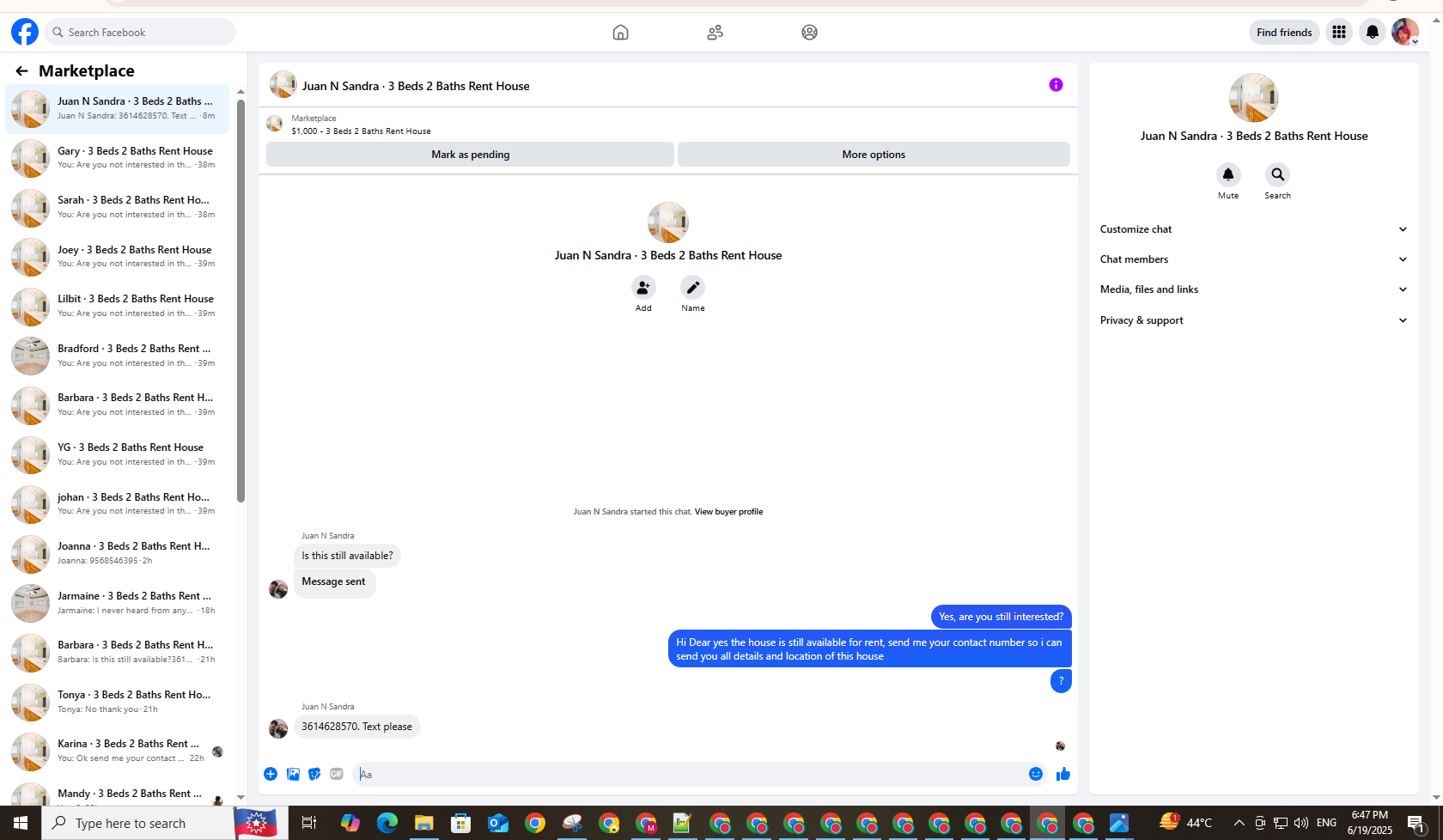Go to the Home feed icon
The width and height of the screenshot is (1443, 840).
coord(620,32)
